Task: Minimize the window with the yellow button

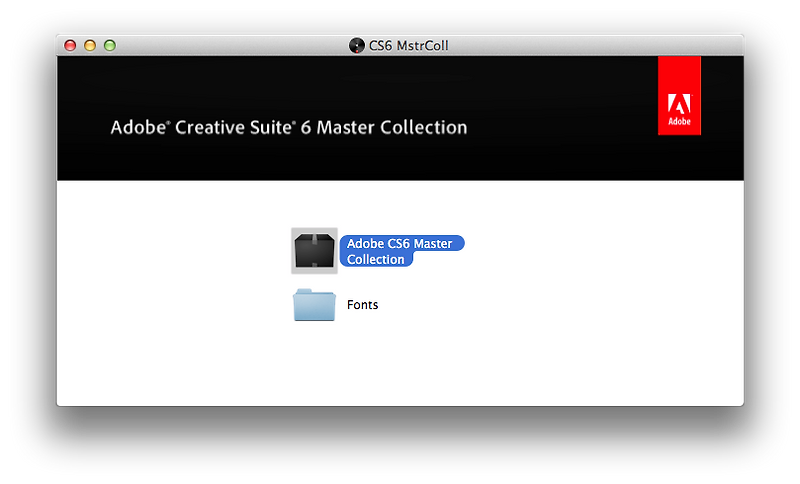Action: click(90, 45)
